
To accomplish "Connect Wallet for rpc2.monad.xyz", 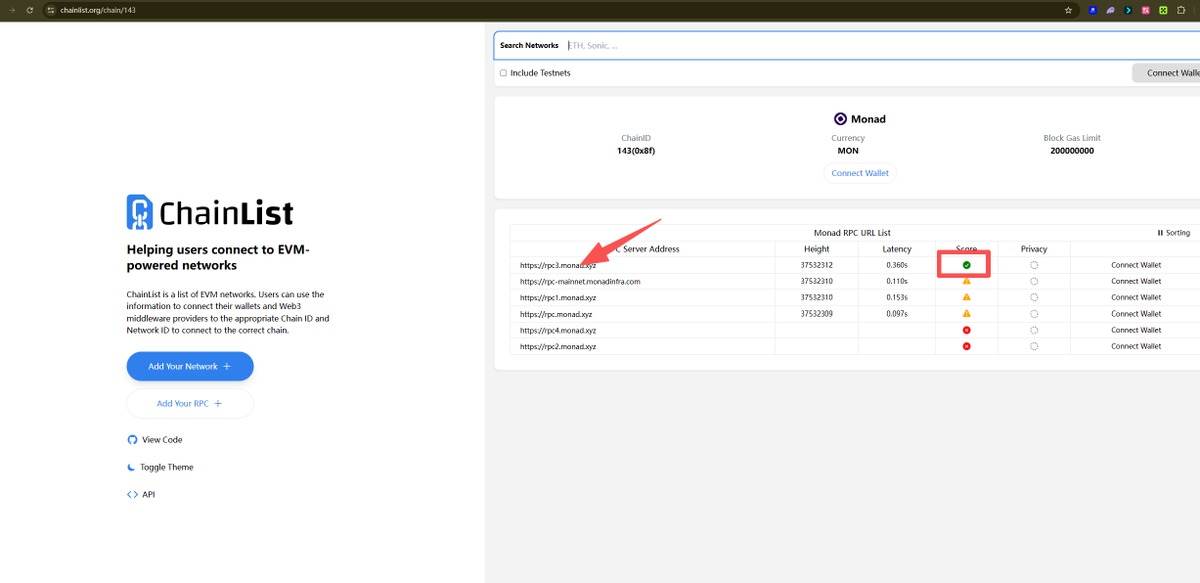I will click(1136, 346).
